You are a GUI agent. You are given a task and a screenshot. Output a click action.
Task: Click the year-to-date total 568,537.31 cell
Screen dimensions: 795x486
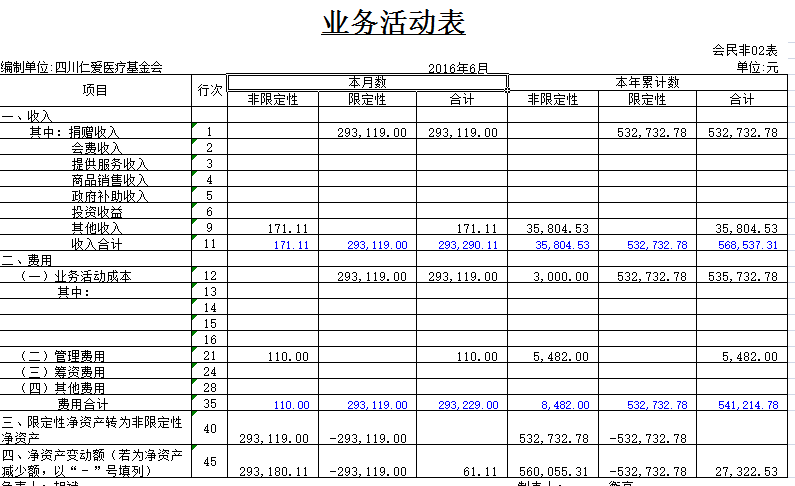[x=741, y=245]
